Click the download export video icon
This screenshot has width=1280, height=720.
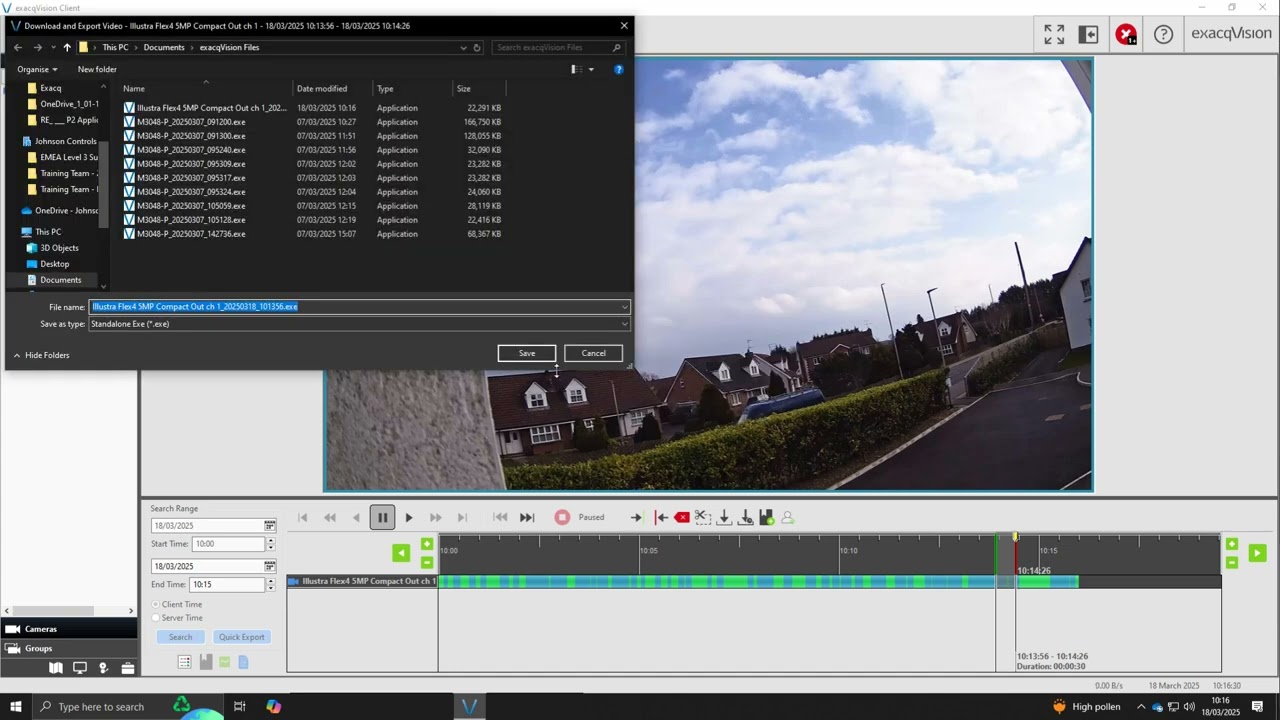coord(724,517)
